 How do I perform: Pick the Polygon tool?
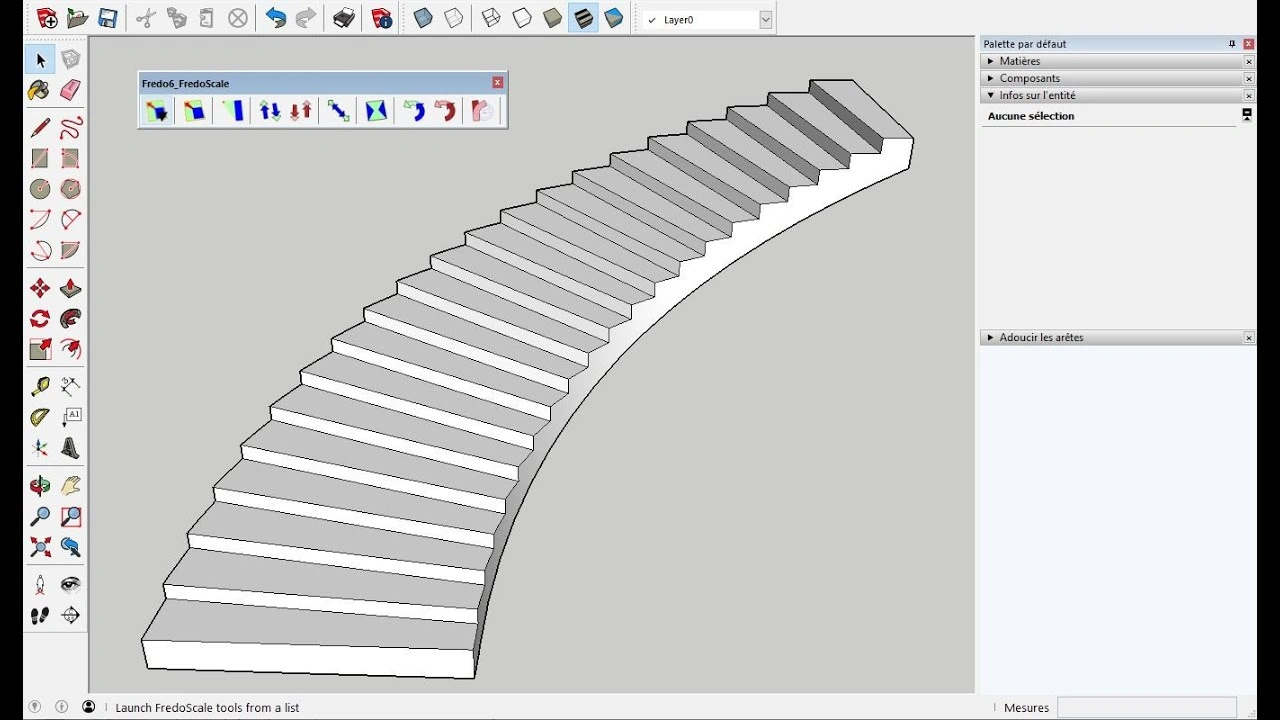(x=70, y=189)
